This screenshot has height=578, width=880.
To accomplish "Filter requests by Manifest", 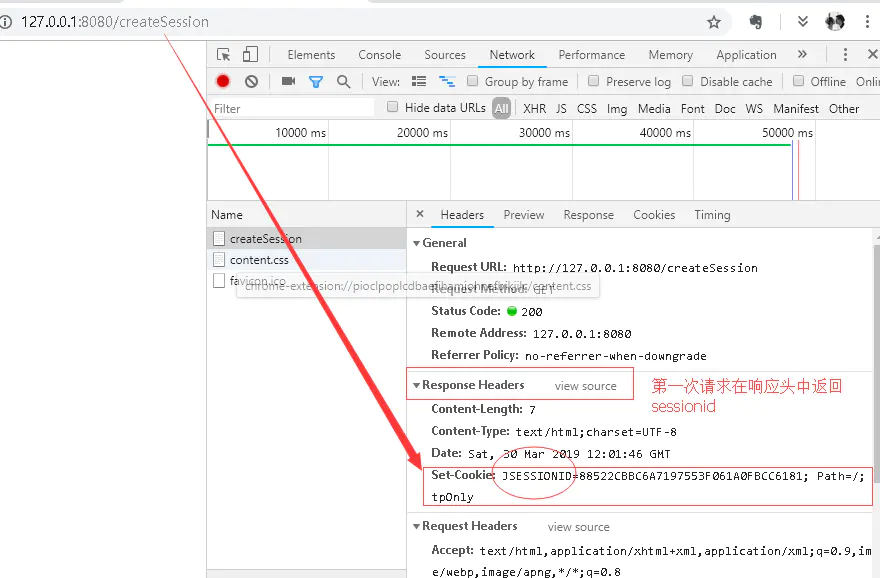I will [x=796, y=109].
